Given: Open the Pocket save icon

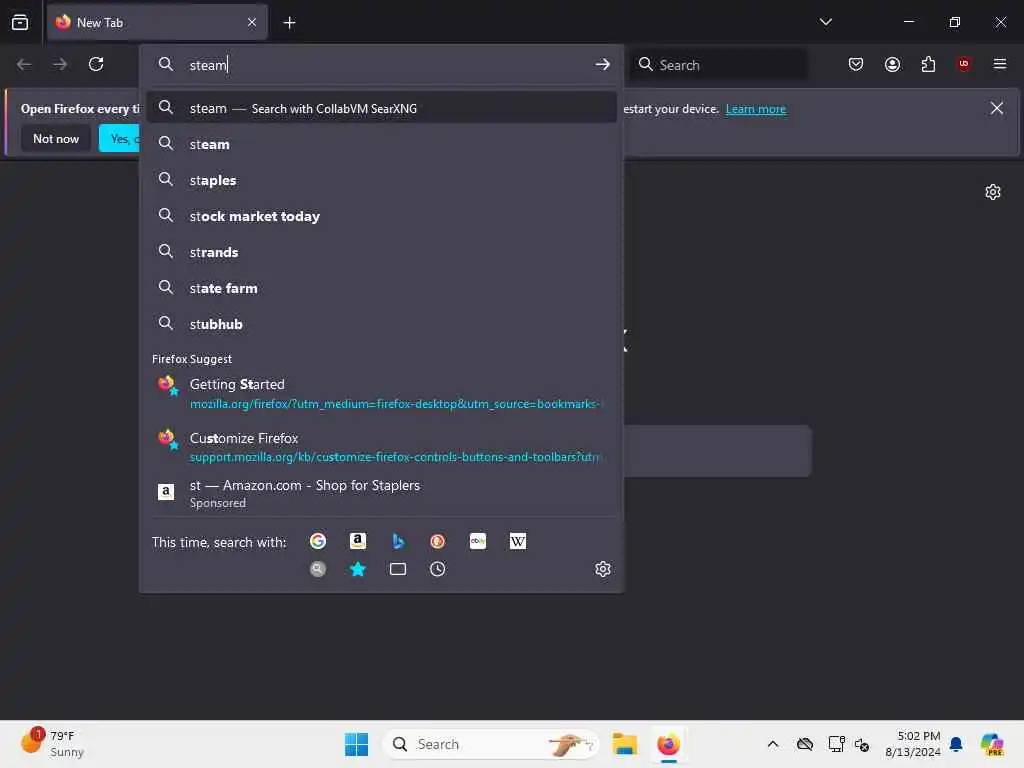Looking at the screenshot, I should click(x=856, y=64).
